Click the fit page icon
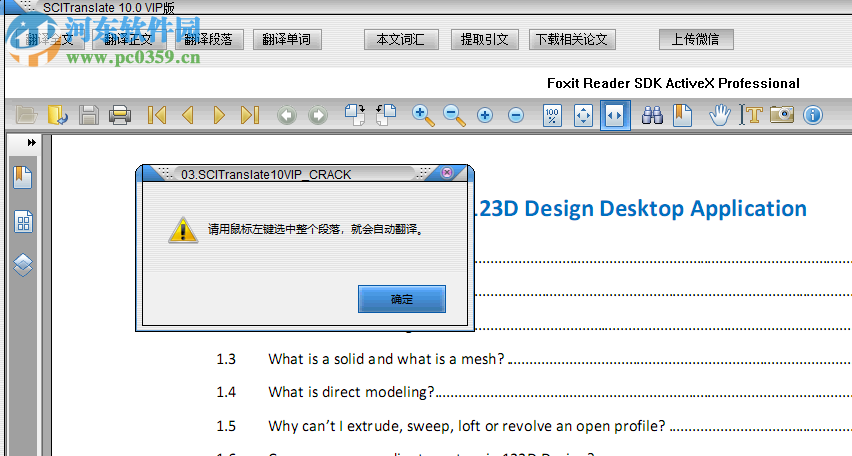The height and width of the screenshot is (456, 852). coord(583,115)
